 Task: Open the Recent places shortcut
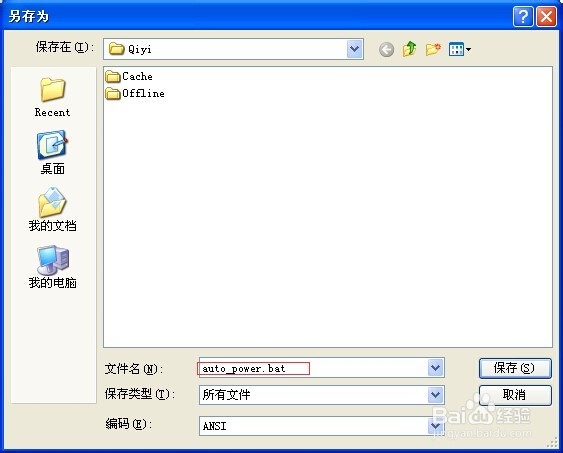[x=52, y=97]
